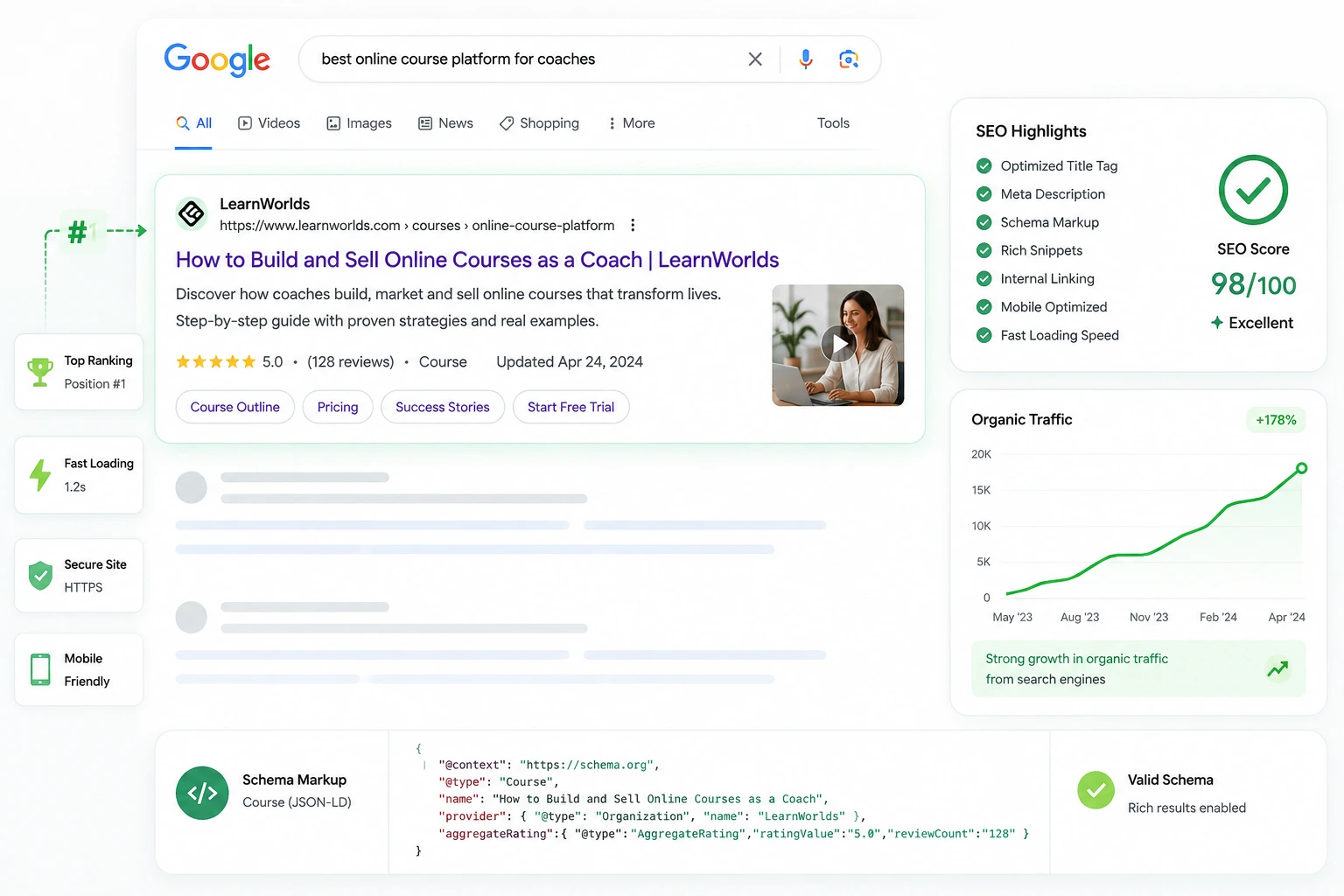Click the Google logo
1344x896 pixels.
coord(217,59)
